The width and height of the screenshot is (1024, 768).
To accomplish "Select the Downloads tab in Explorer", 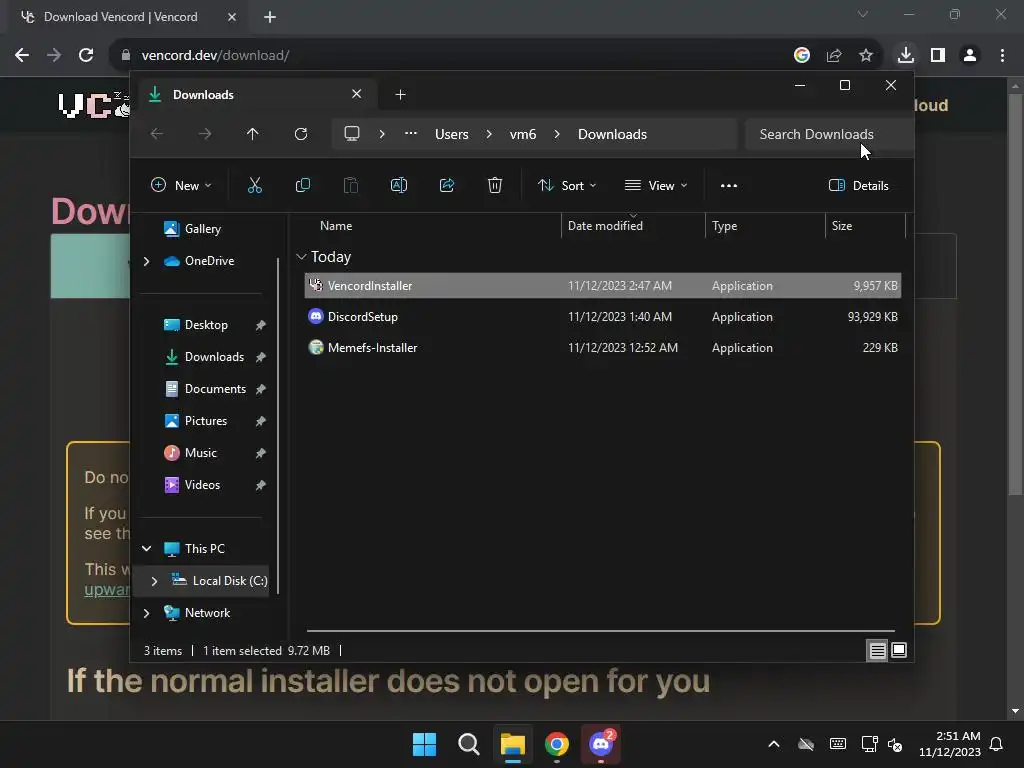I will [x=255, y=95].
